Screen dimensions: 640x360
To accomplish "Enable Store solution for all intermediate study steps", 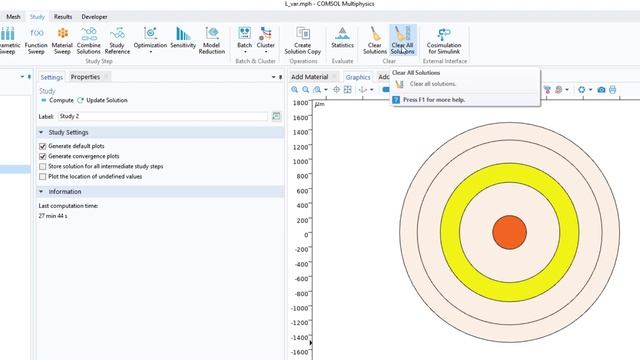I will pos(42,167).
